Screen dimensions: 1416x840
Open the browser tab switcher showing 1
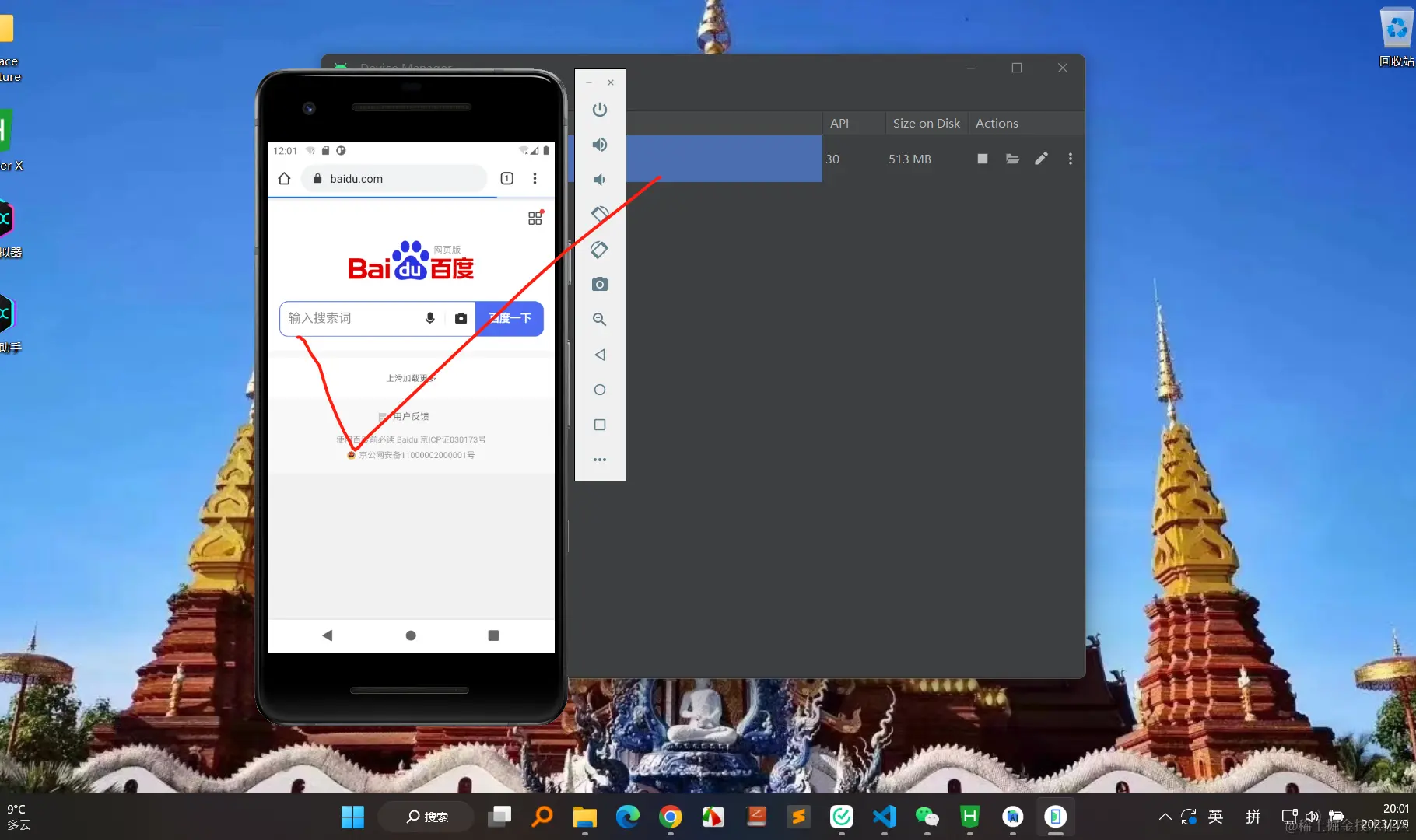tap(507, 179)
